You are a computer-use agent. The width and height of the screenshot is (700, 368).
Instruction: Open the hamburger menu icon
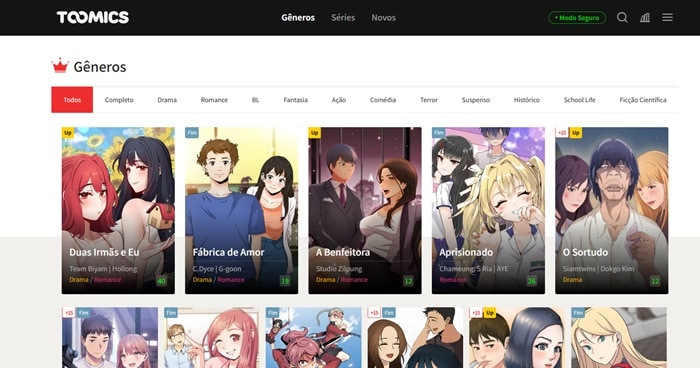pyautogui.click(x=667, y=17)
